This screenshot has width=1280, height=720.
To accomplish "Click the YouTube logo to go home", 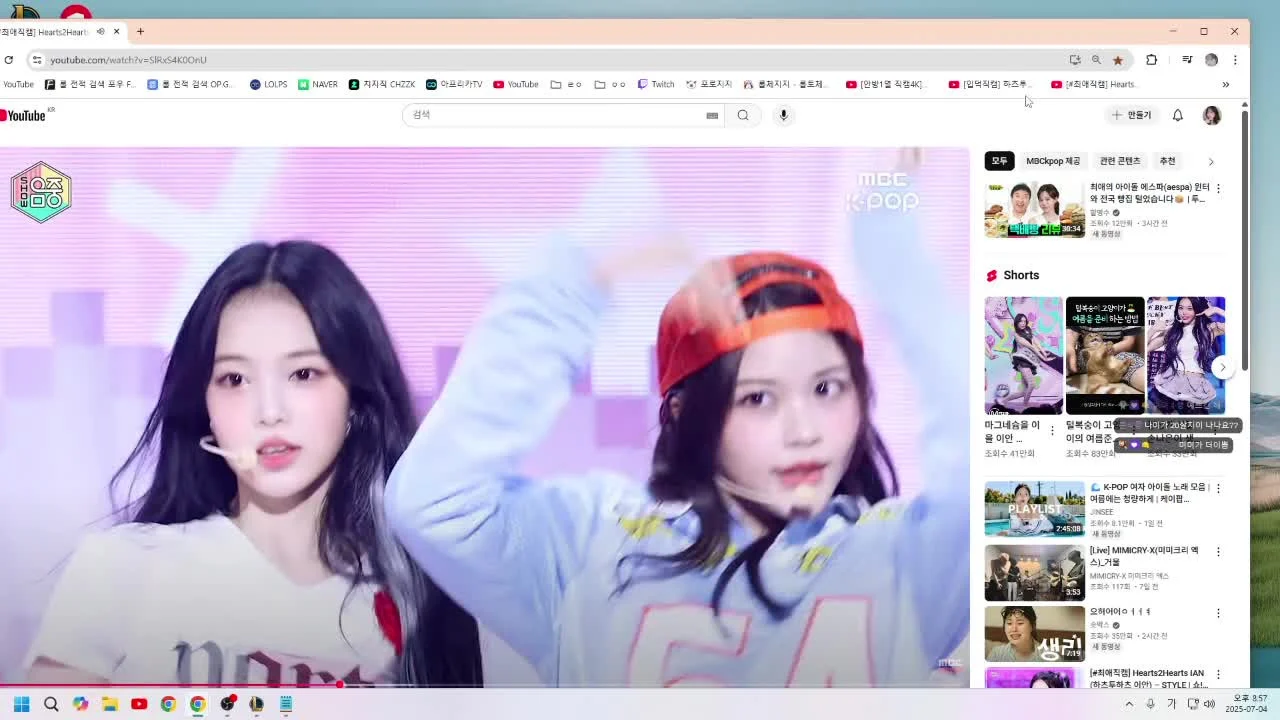I will pyautogui.click(x=25, y=115).
